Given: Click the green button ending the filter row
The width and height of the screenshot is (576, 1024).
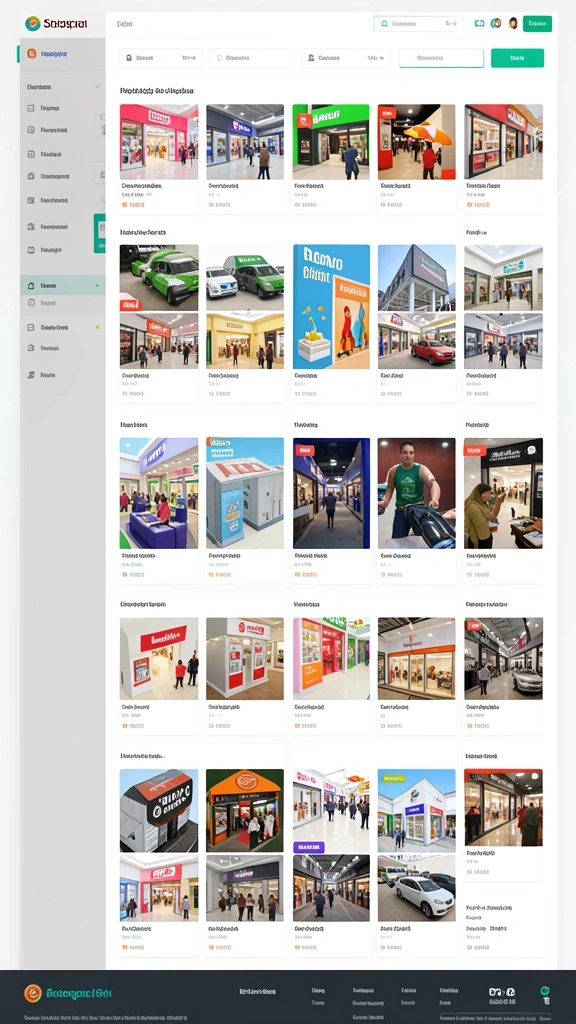Looking at the screenshot, I should 517,57.
